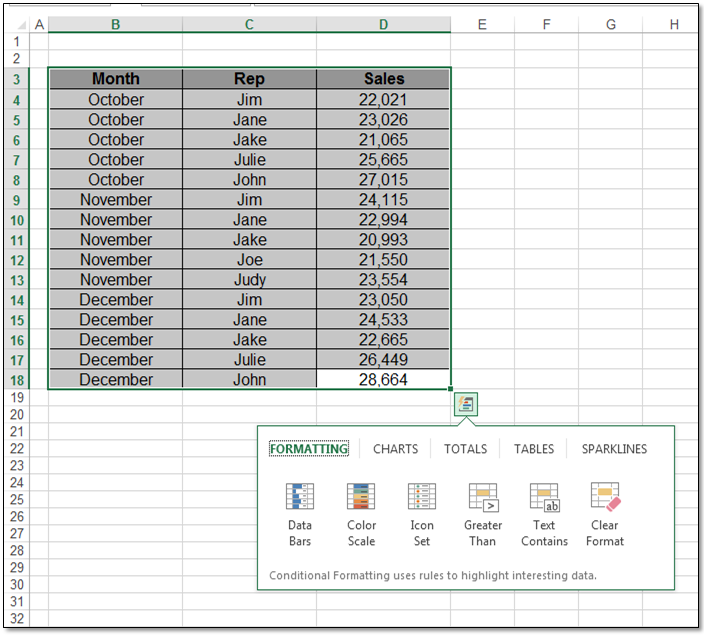
Task: Select cell with sales 23,026
Action: pyautogui.click(x=383, y=119)
